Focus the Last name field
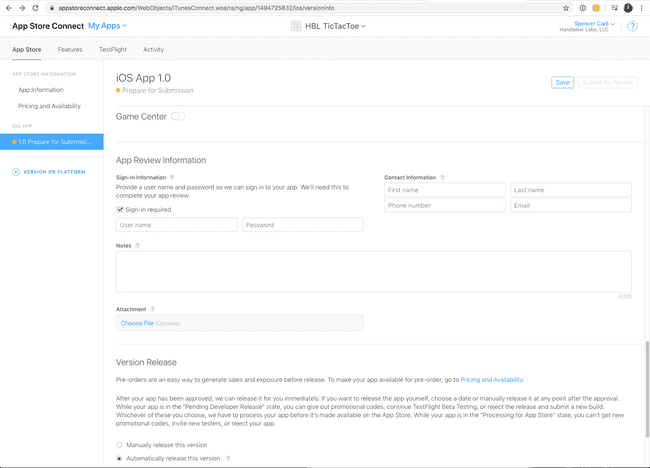Image resolution: width=650 pixels, height=468 pixels. [x=571, y=190]
